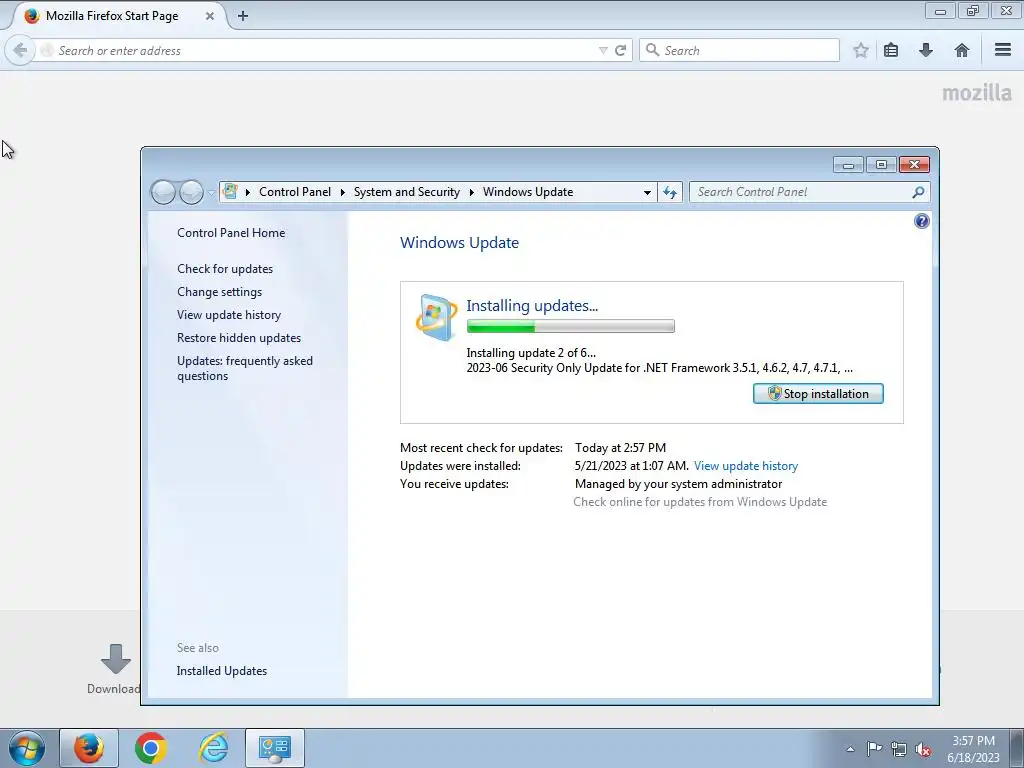Select the Mozilla Firefox Start Page tab
The height and width of the screenshot is (768, 1024).
point(112,16)
